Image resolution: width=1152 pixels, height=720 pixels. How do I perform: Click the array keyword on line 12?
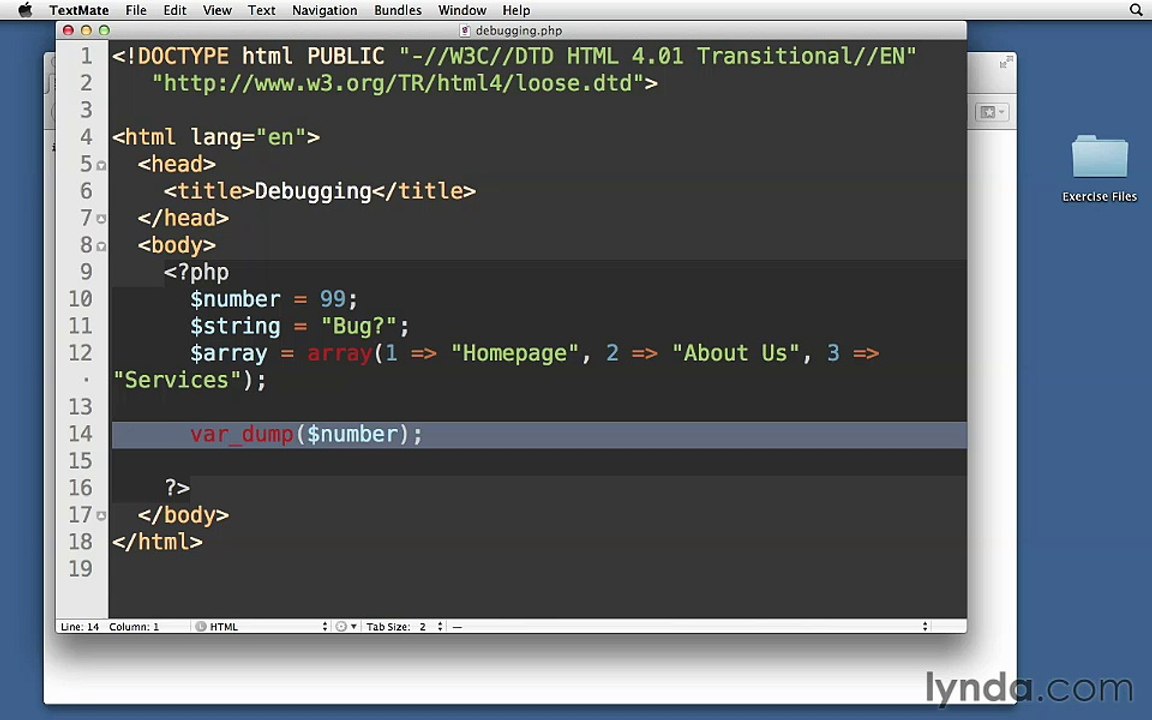340,353
